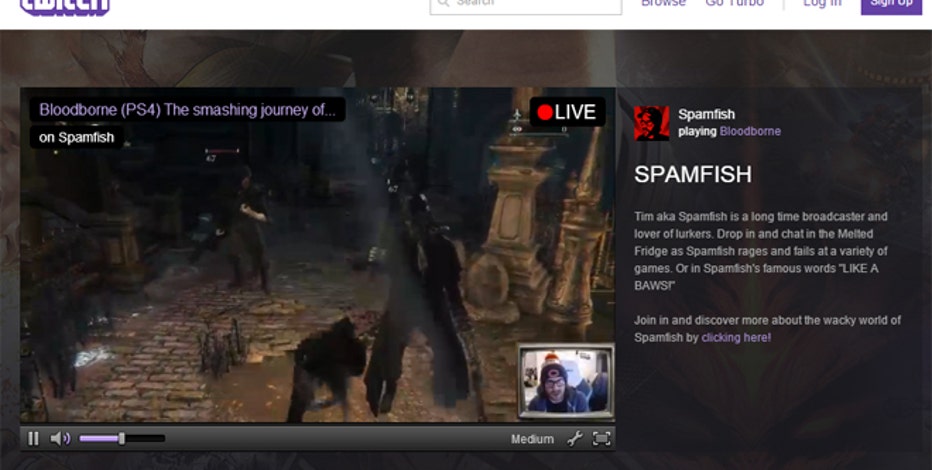
Task: Open player settings via wrench icon
Action: click(x=574, y=439)
